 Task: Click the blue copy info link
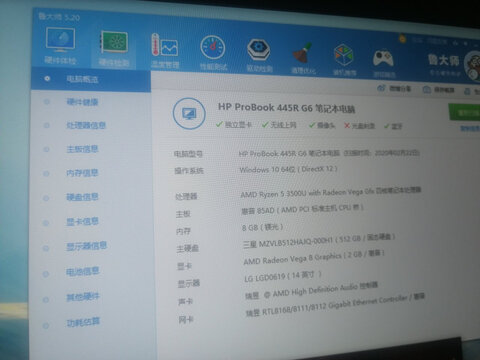coord(470,128)
